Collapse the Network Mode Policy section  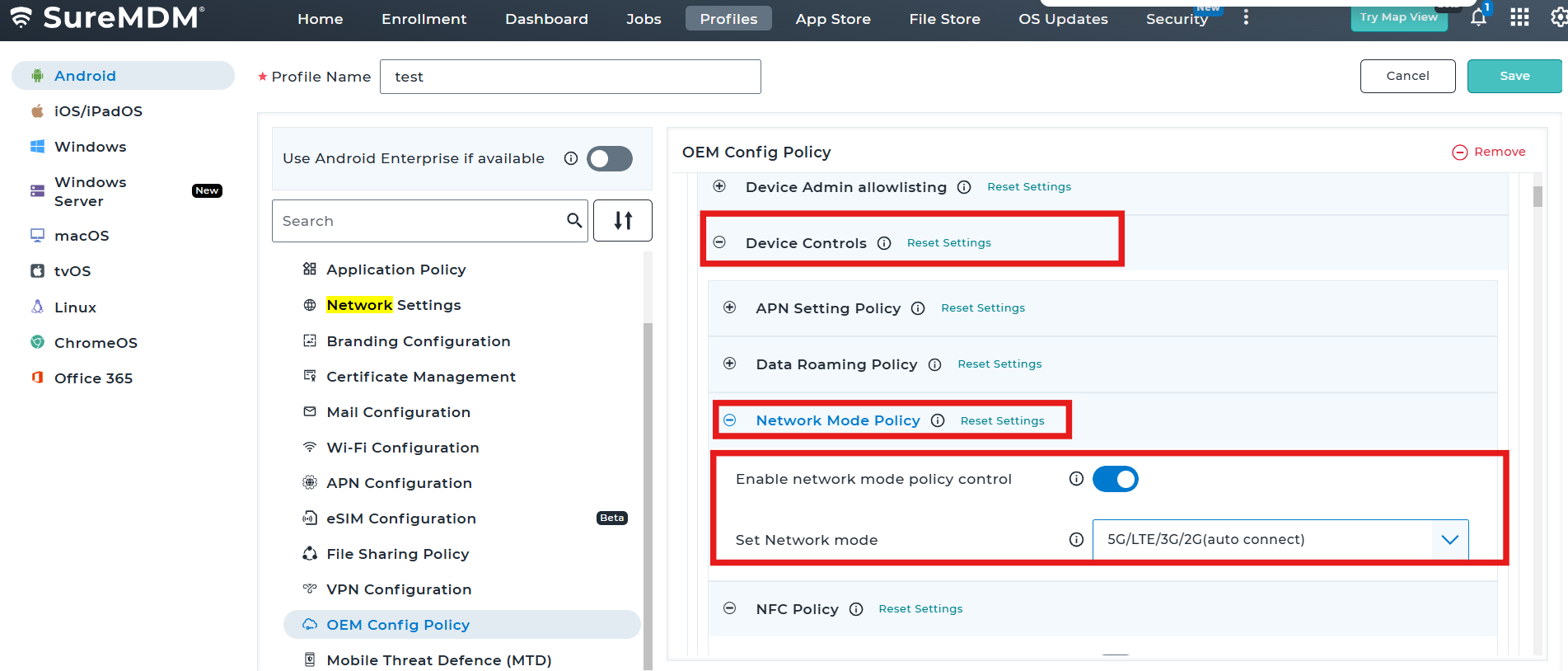(730, 420)
